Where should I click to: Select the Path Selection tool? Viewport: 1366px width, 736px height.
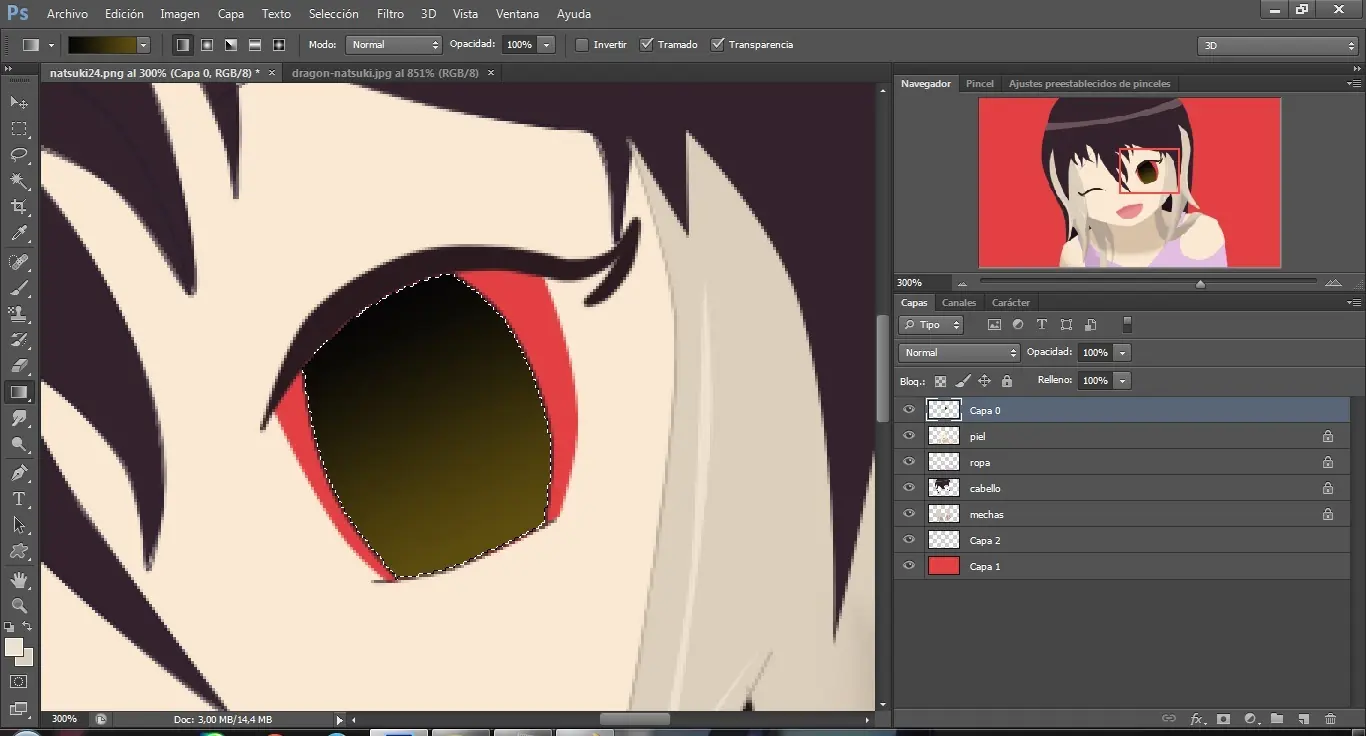(19, 524)
